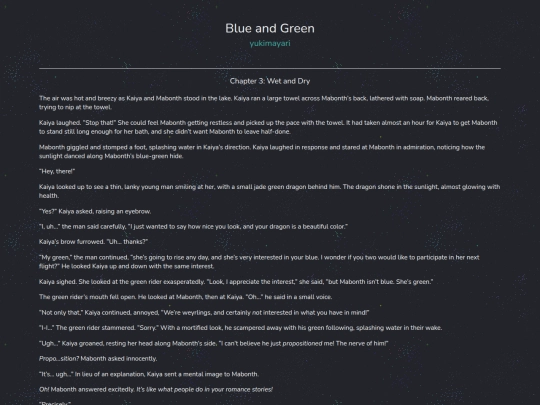Viewport: 540px width, 405px height.
Task: Click the line "The green rider's mouth fell open"
Action: (185, 297)
